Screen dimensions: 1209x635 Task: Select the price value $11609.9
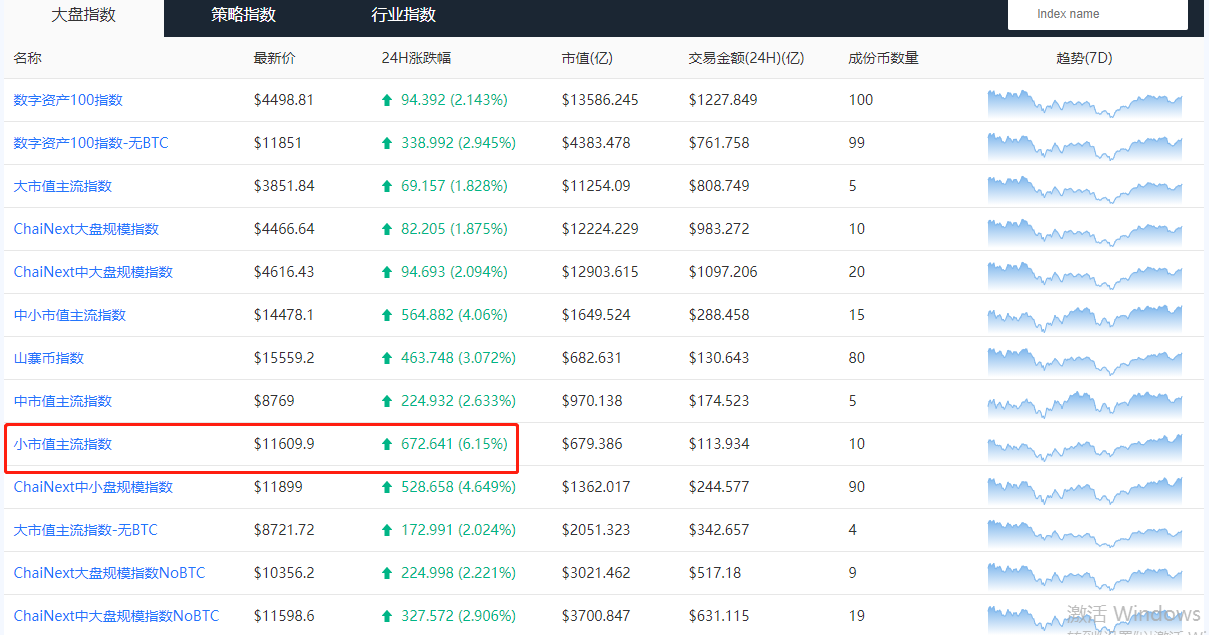(284, 444)
